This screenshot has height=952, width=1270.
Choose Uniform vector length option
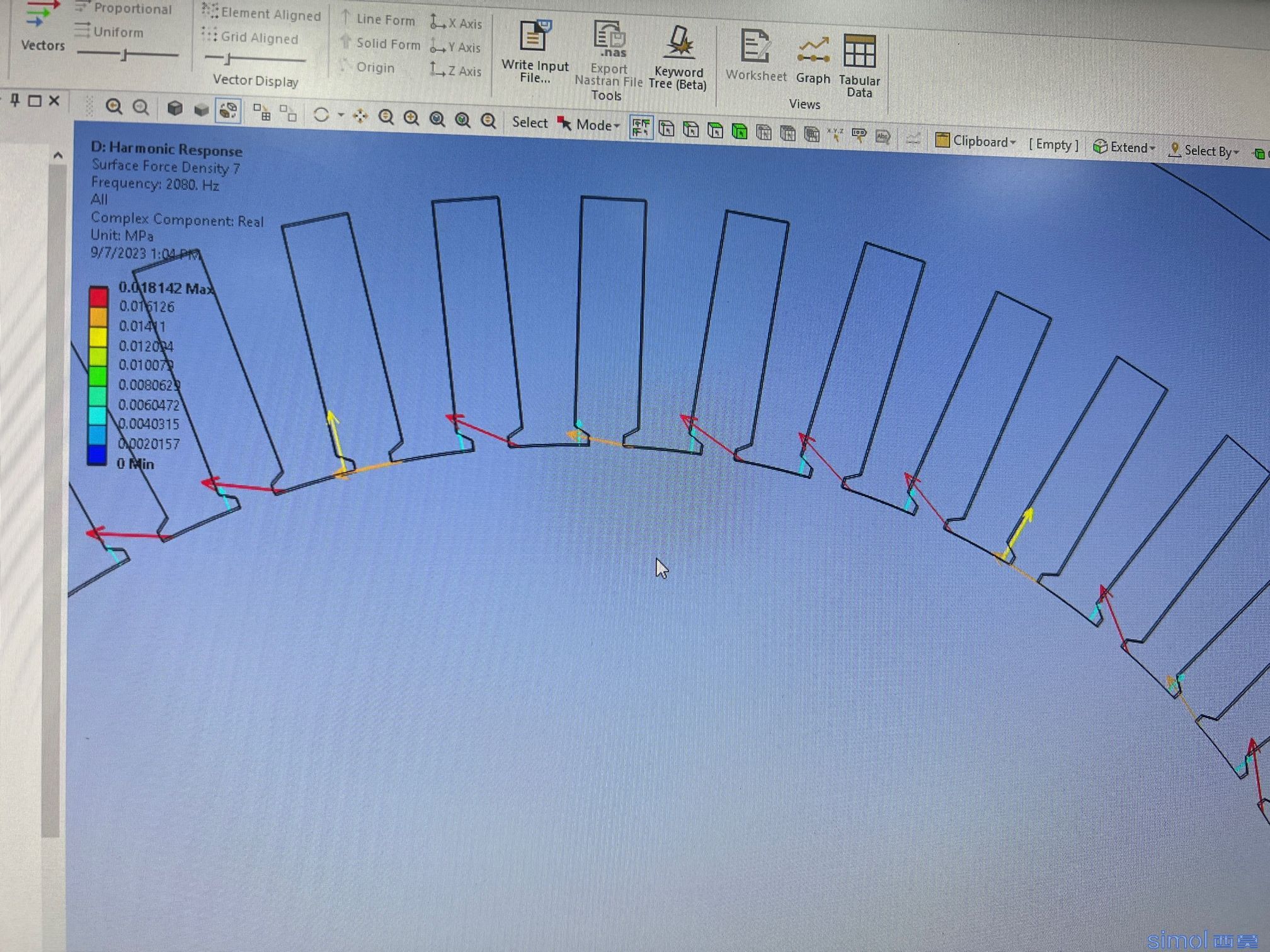click(x=109, y=31)
